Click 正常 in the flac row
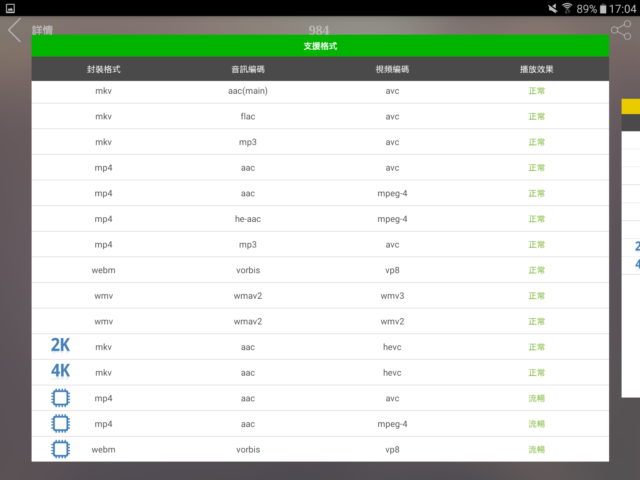 click(x=536, y=116)
